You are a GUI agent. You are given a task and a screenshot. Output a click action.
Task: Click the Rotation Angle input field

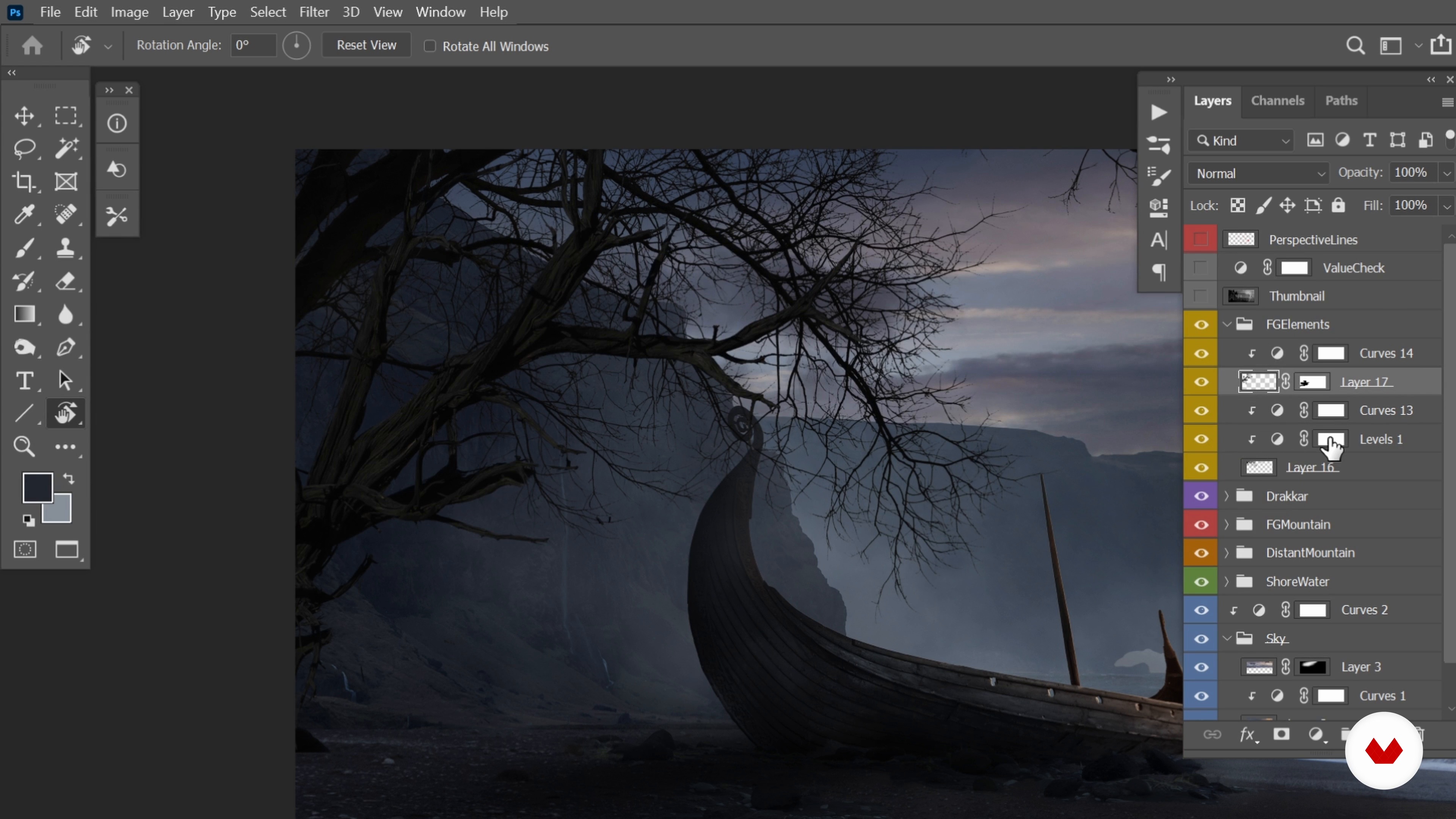[x=253, y=45]
